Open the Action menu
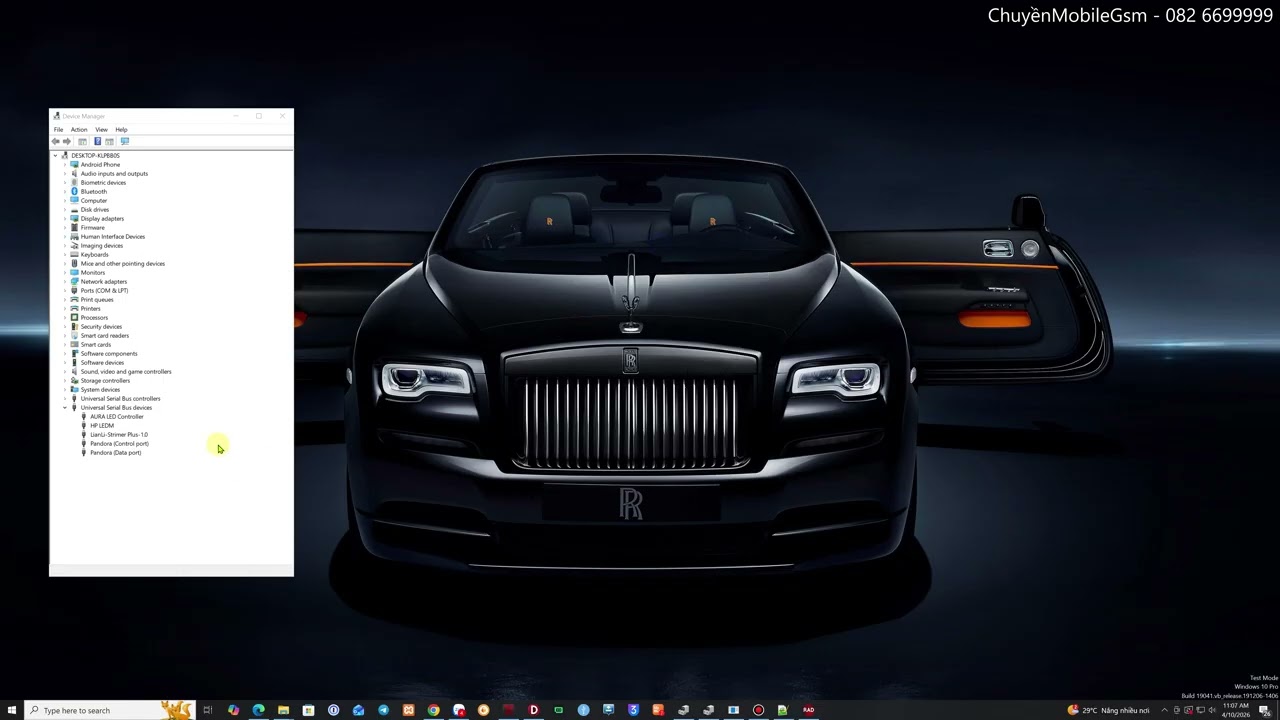Screen dimensions: 1280x720 [x=79, y=130]
